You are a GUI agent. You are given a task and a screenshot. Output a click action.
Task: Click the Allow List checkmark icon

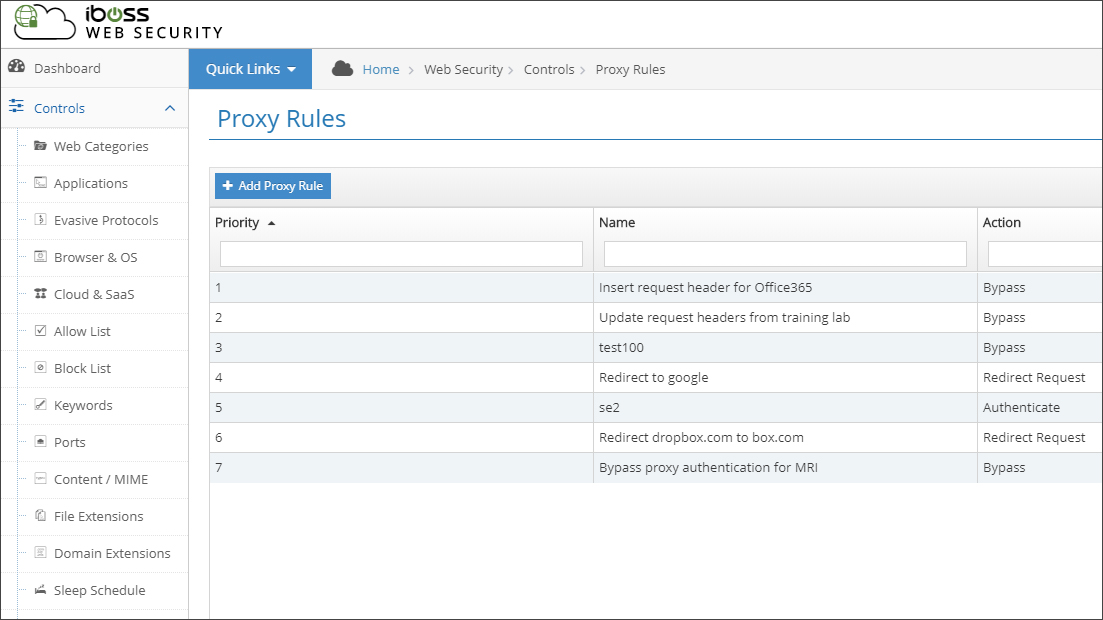click(41, 330)
